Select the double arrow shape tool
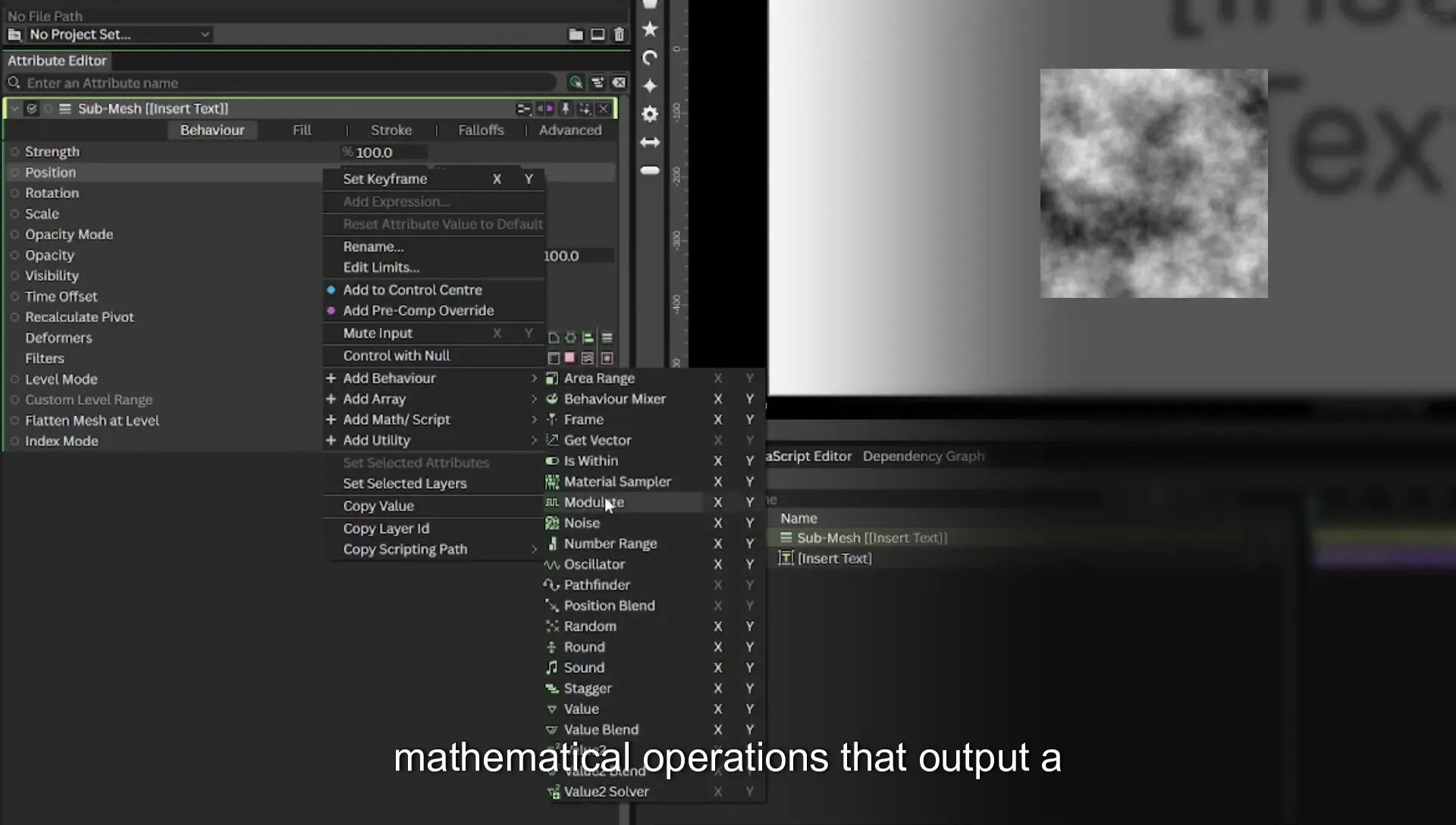This screenshot has width=1456, height=825. (650, 142)
